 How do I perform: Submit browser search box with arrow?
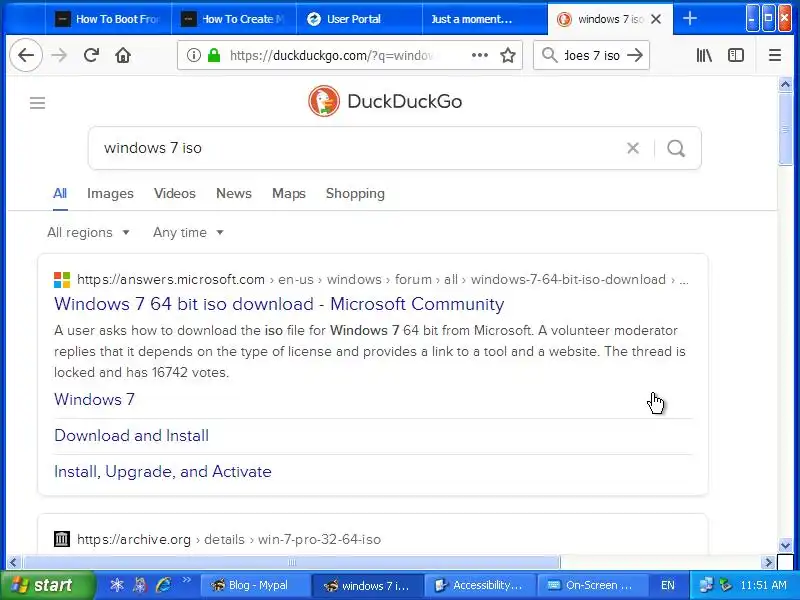pos(635,55)
